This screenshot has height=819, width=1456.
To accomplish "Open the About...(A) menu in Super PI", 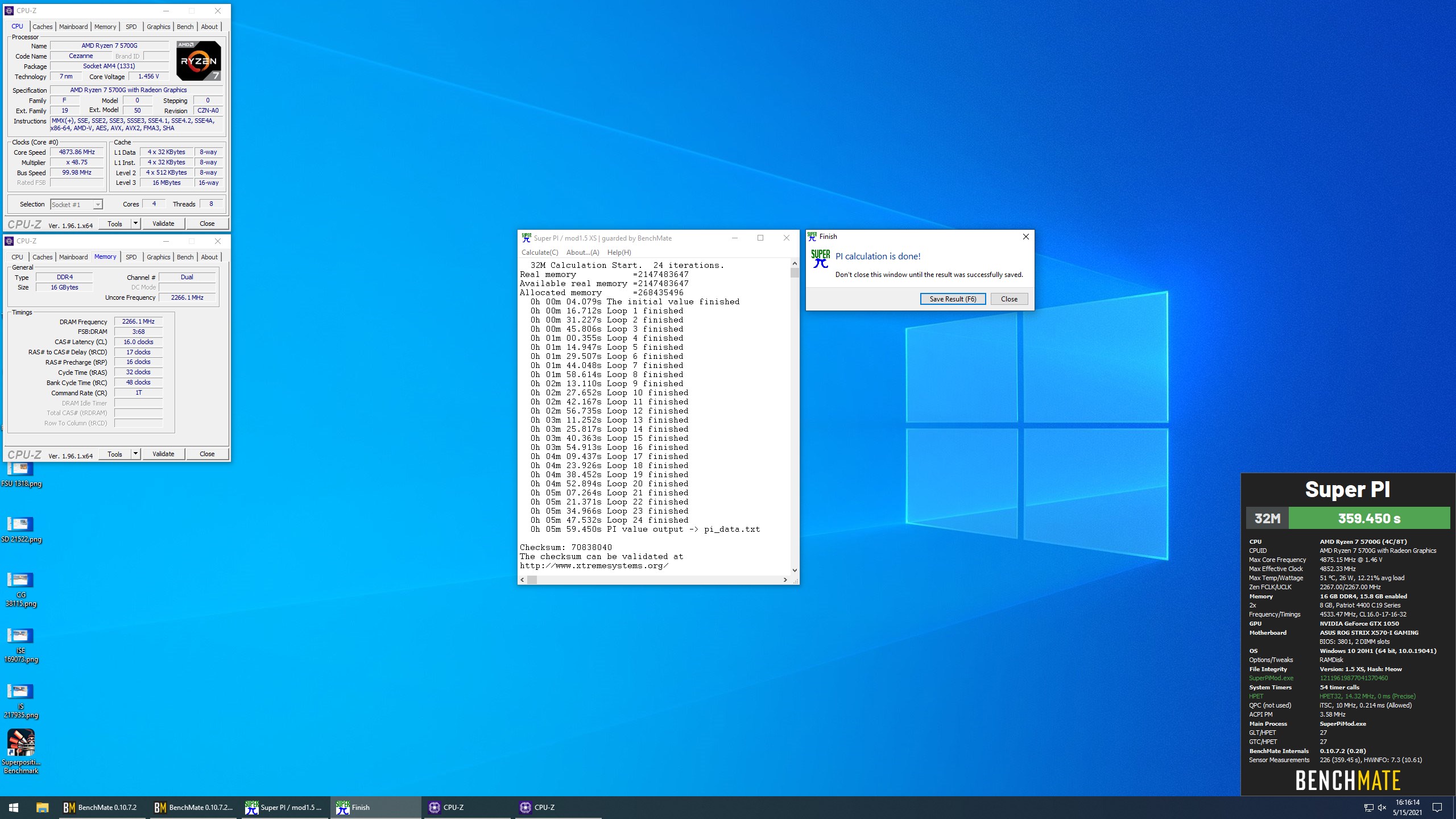I will [x=583, y=253].
